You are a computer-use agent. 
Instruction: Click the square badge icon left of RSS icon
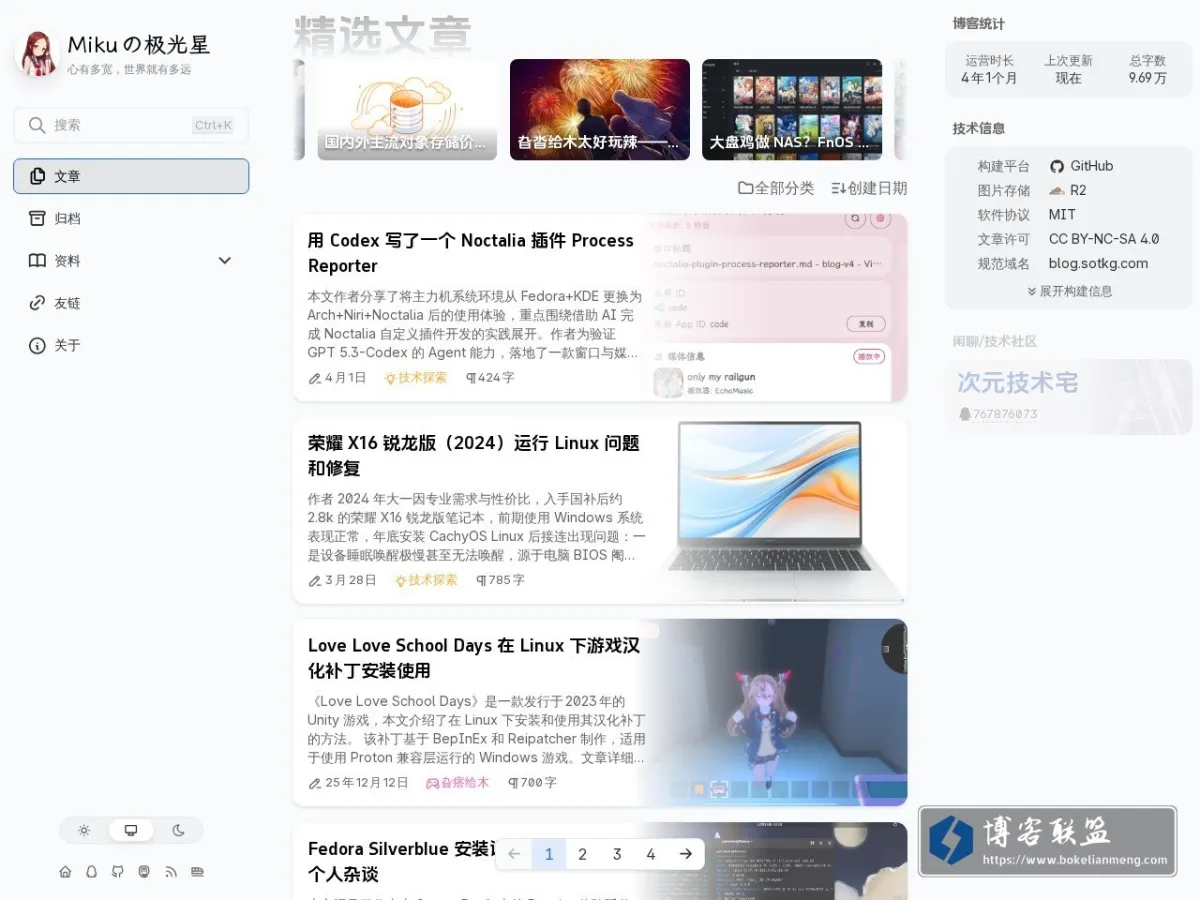coord(144,872)
